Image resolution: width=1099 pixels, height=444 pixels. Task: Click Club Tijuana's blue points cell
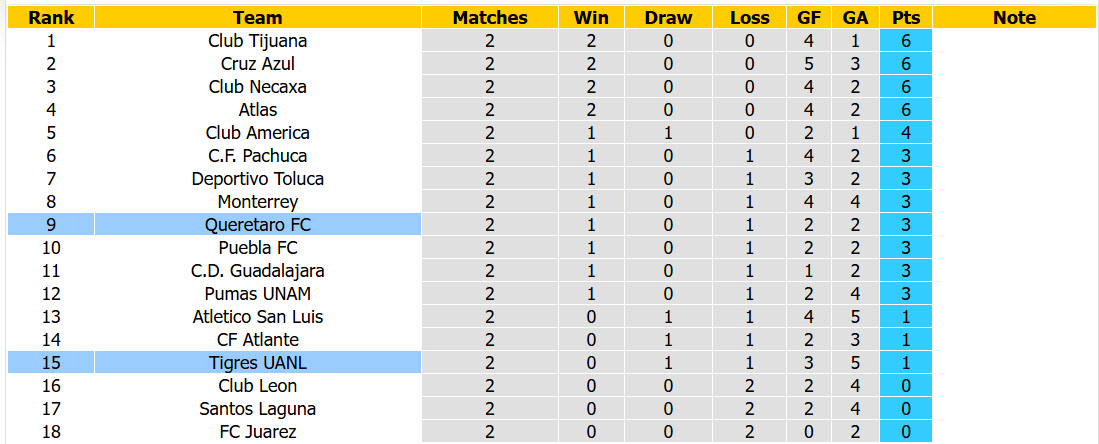[906, 41]
